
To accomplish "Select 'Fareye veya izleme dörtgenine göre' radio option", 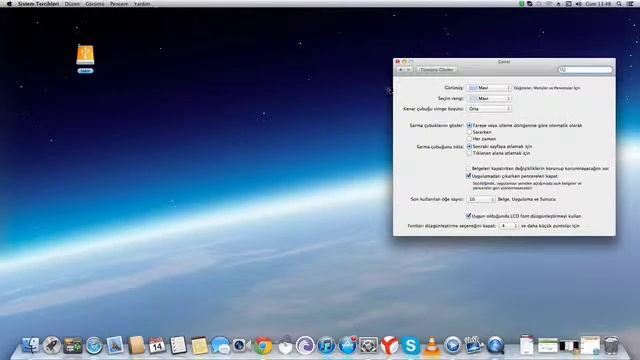I will 469,125.
